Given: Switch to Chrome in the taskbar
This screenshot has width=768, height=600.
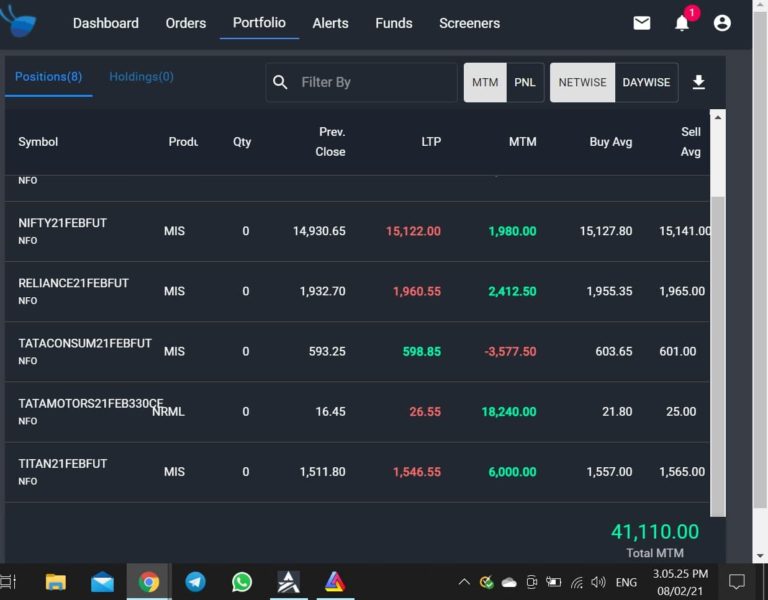Looking at the screenshot, I should point(148,582).
